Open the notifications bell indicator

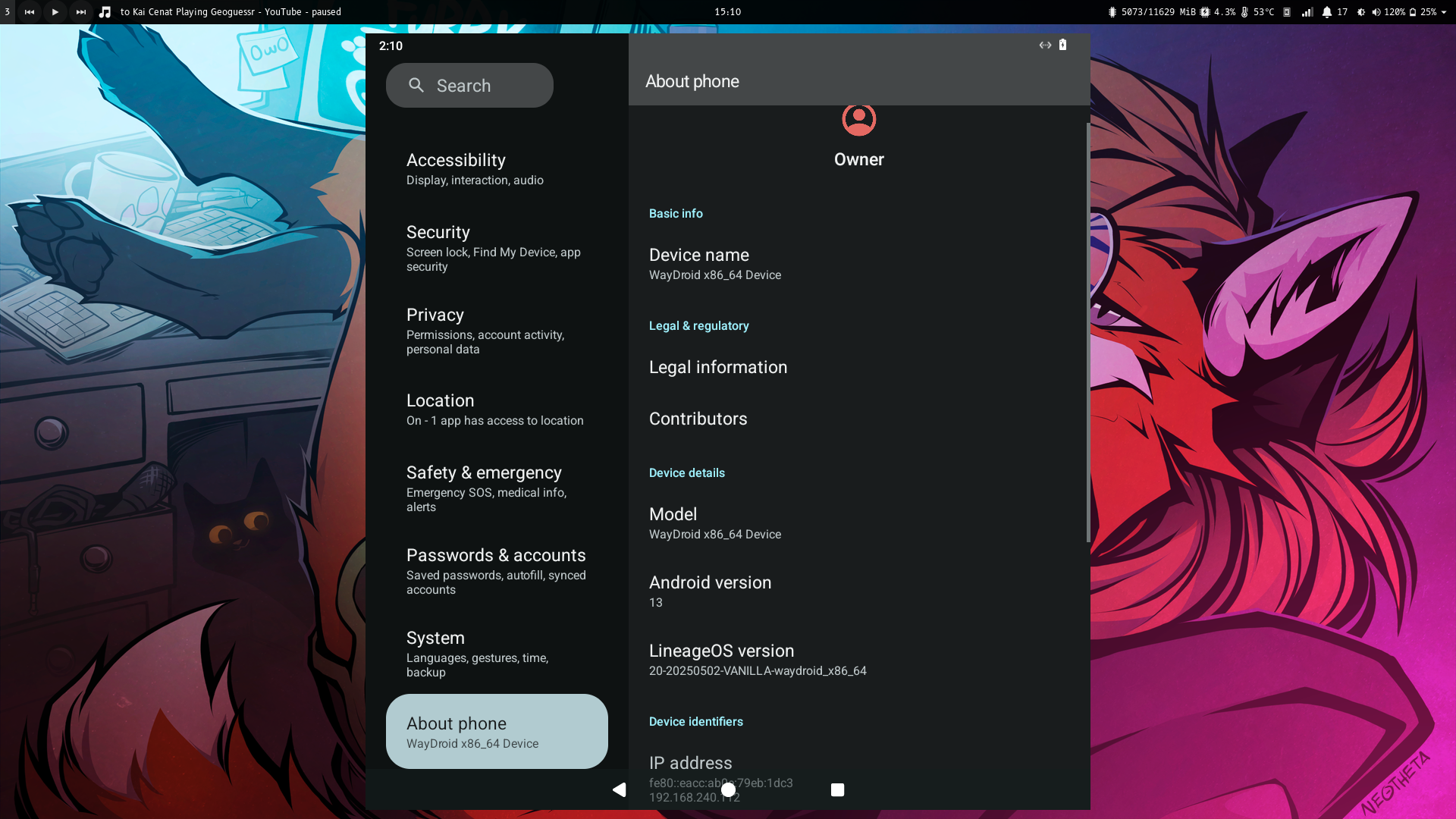1326,11
